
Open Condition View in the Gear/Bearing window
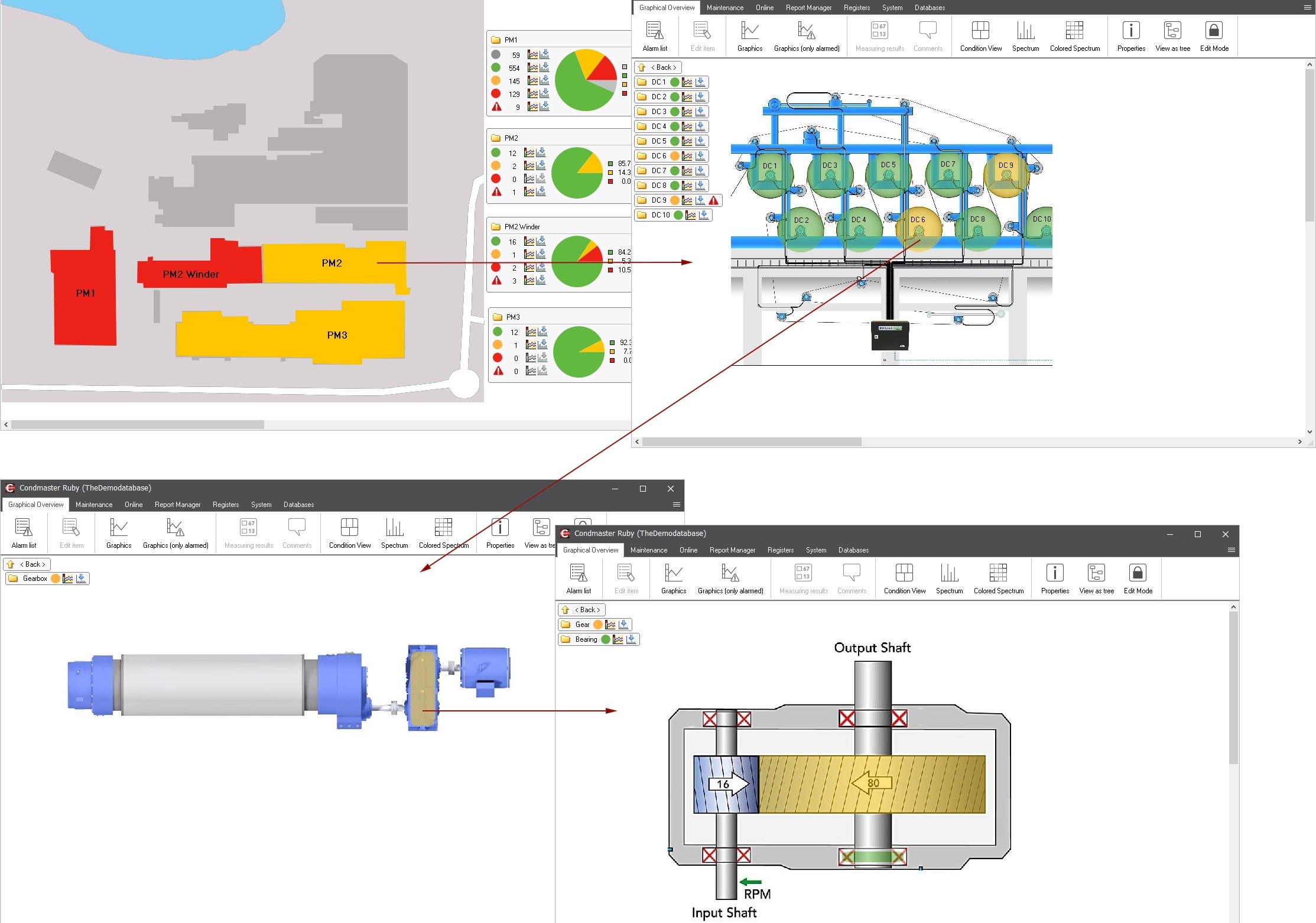(904, 578)
